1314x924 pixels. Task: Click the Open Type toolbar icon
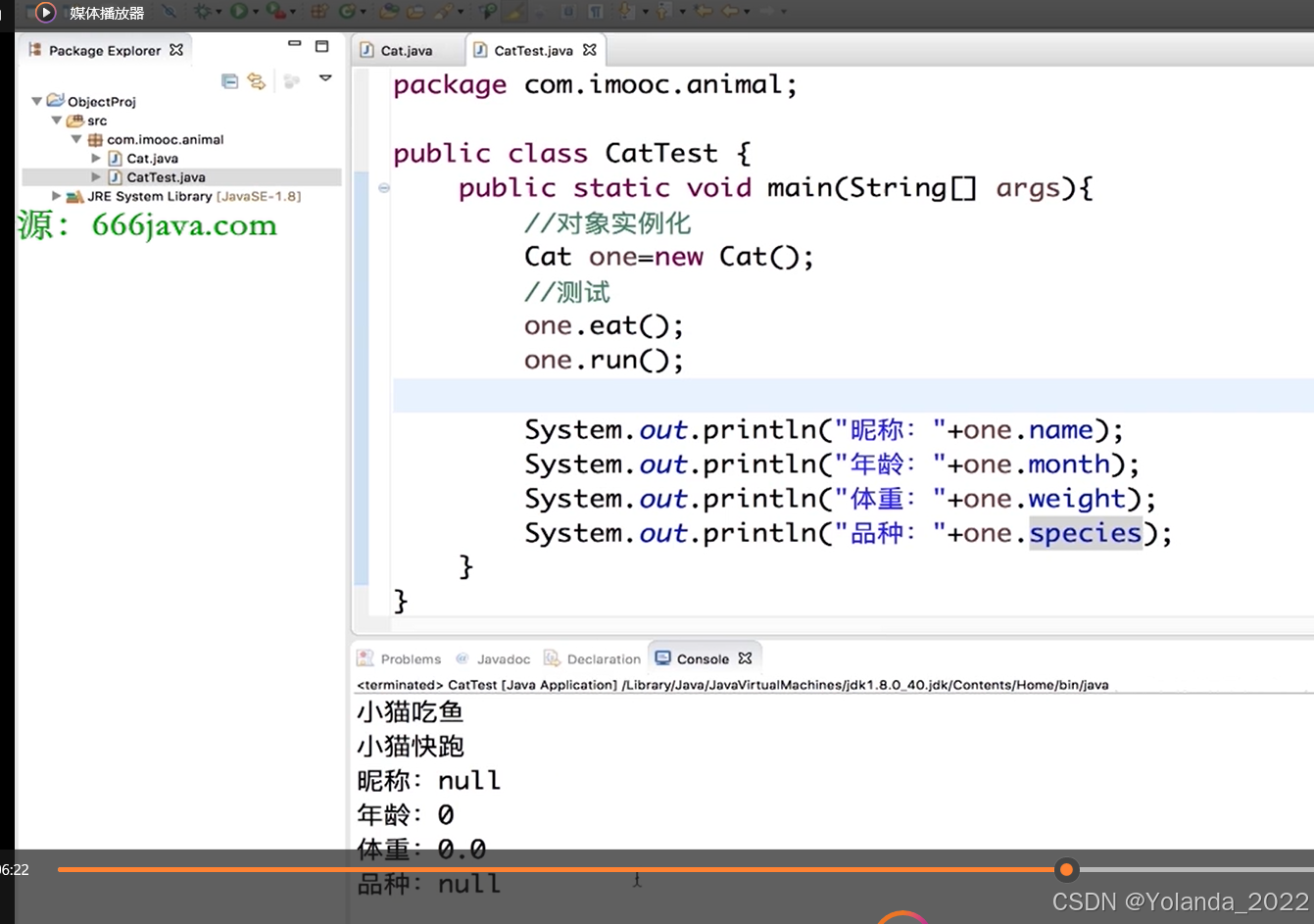coord(388,12)
